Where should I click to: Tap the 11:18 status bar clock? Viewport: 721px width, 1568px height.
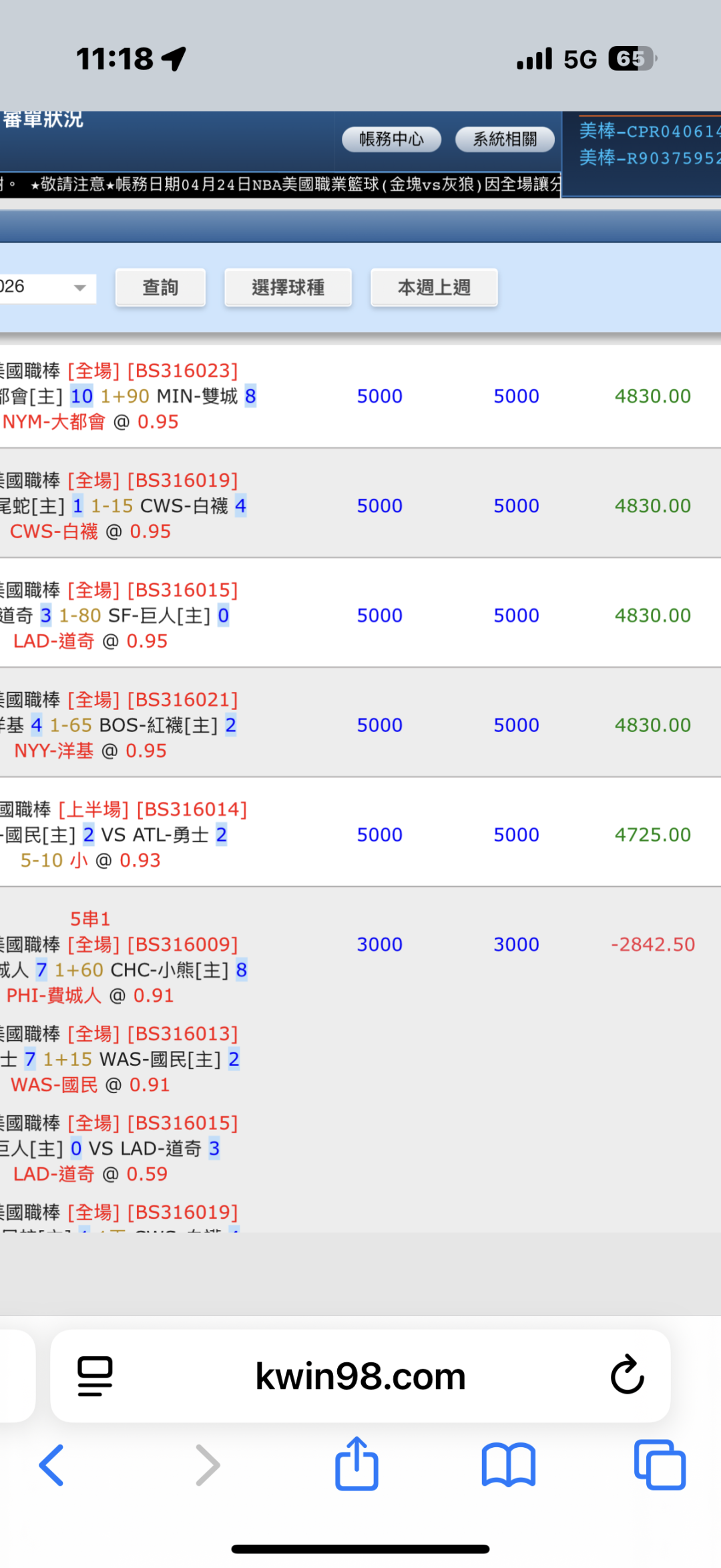pyautogui.click(x=115, y=59)
